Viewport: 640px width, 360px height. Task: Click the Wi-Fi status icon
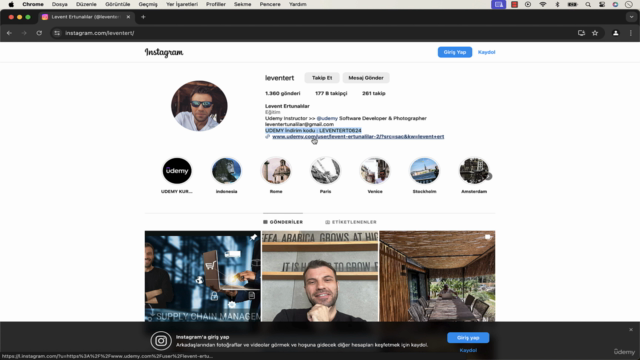click(542, 4)
